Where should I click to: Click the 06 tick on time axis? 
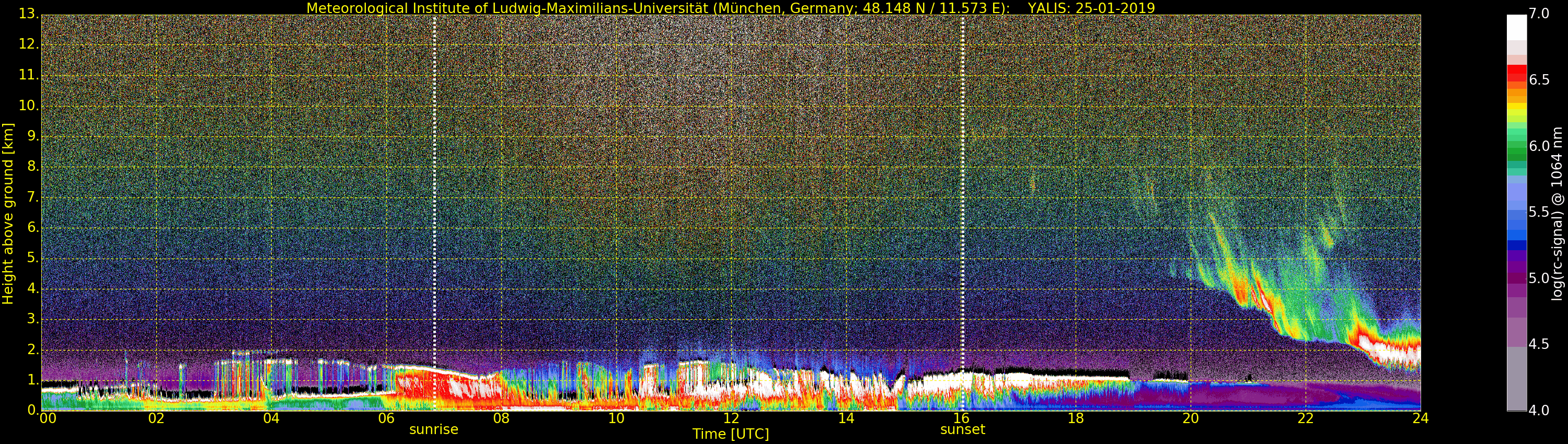[387, 418]
